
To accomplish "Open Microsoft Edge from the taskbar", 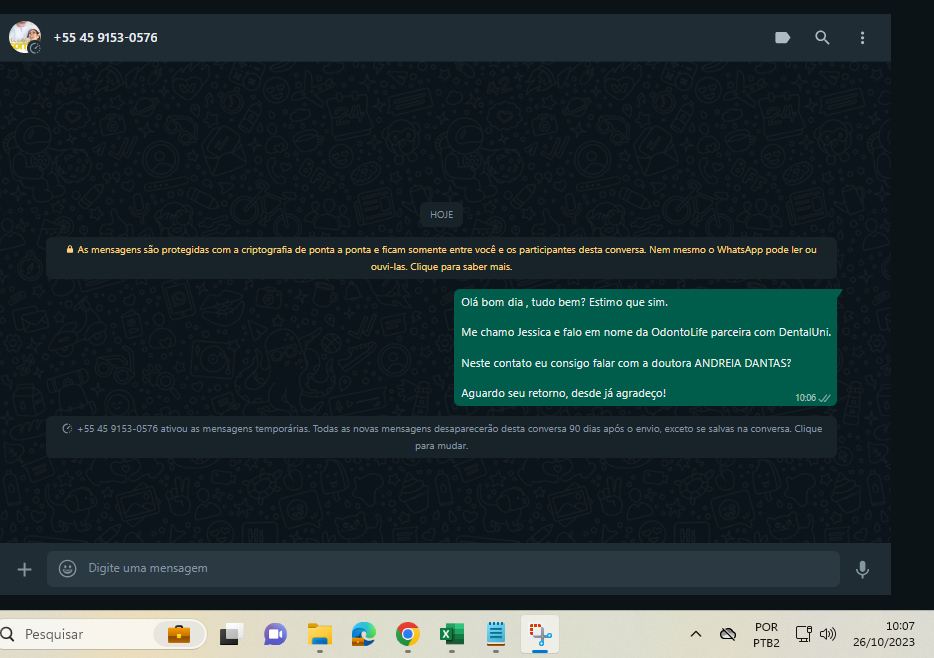I will pos(363,635).
